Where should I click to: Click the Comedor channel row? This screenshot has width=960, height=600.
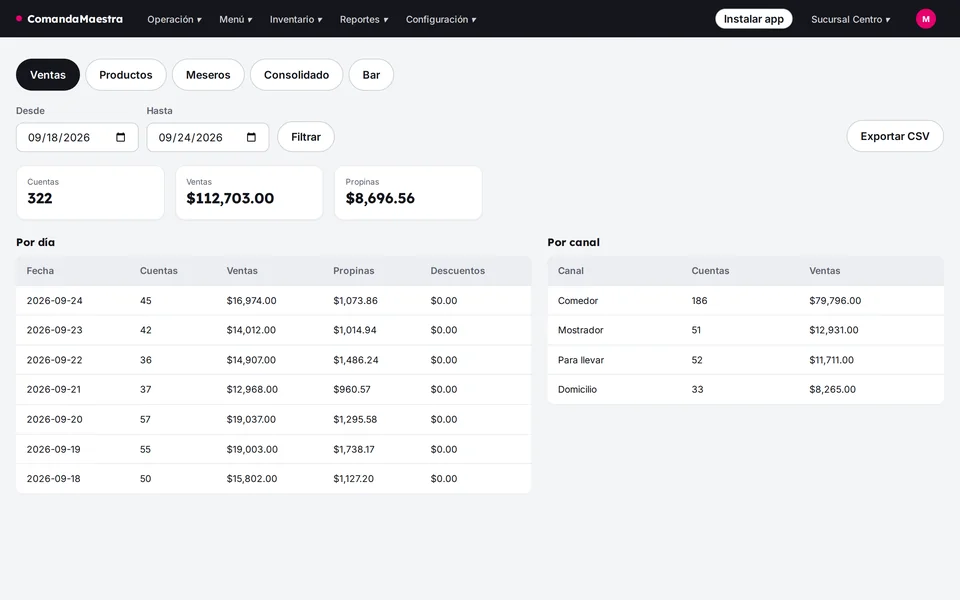(745, 301)
